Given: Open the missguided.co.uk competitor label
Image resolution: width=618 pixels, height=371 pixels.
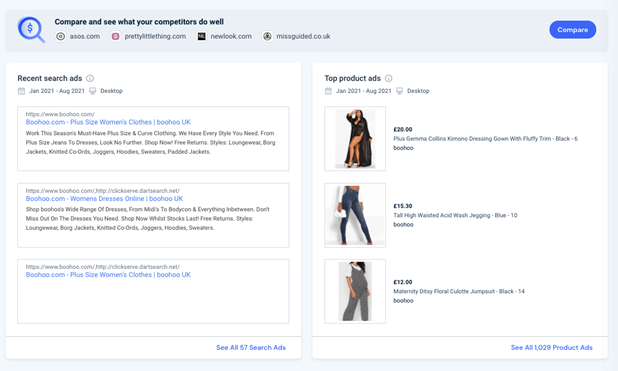Looking at the screenshot, I should [x=303, y=36].
